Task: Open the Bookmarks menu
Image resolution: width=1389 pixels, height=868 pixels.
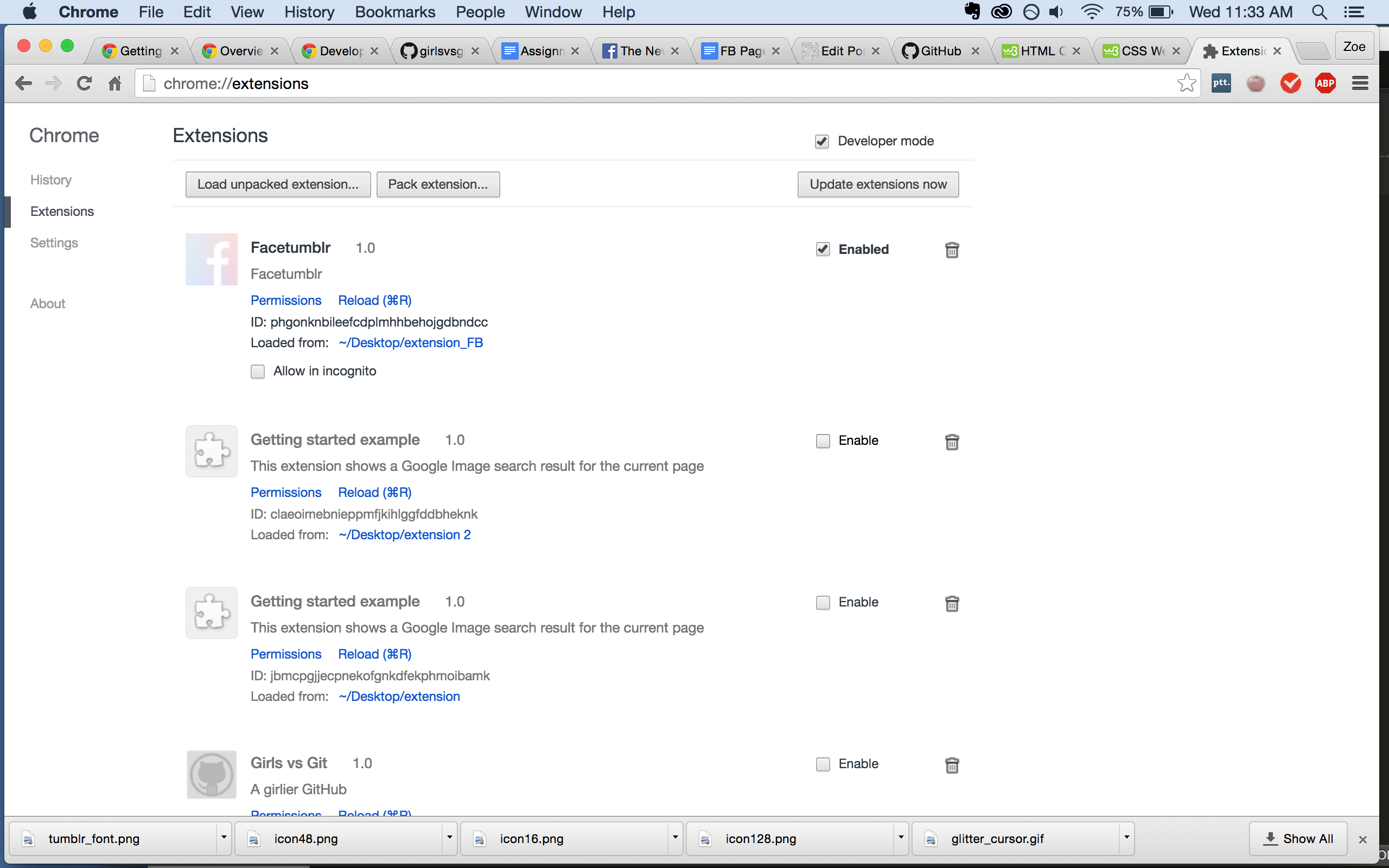Action: tap(395, 12)
